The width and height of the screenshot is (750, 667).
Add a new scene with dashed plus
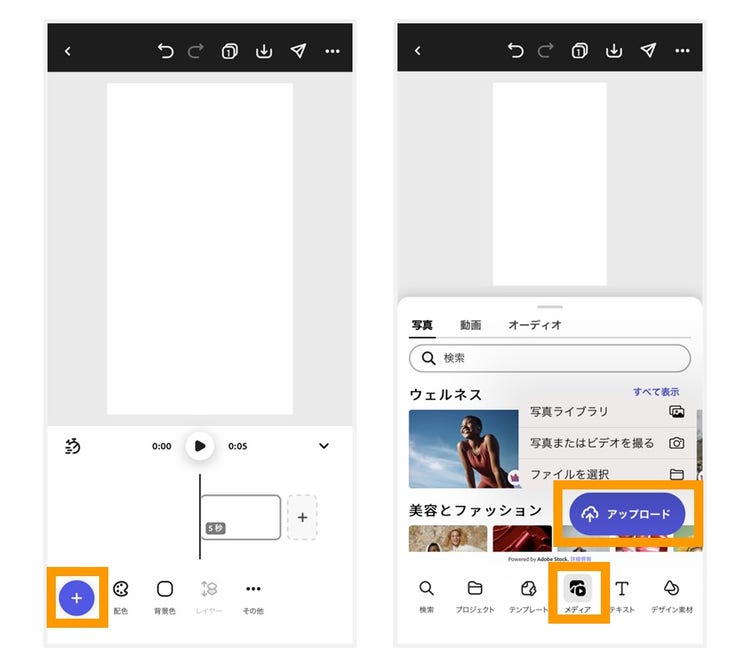pos(302,517)
